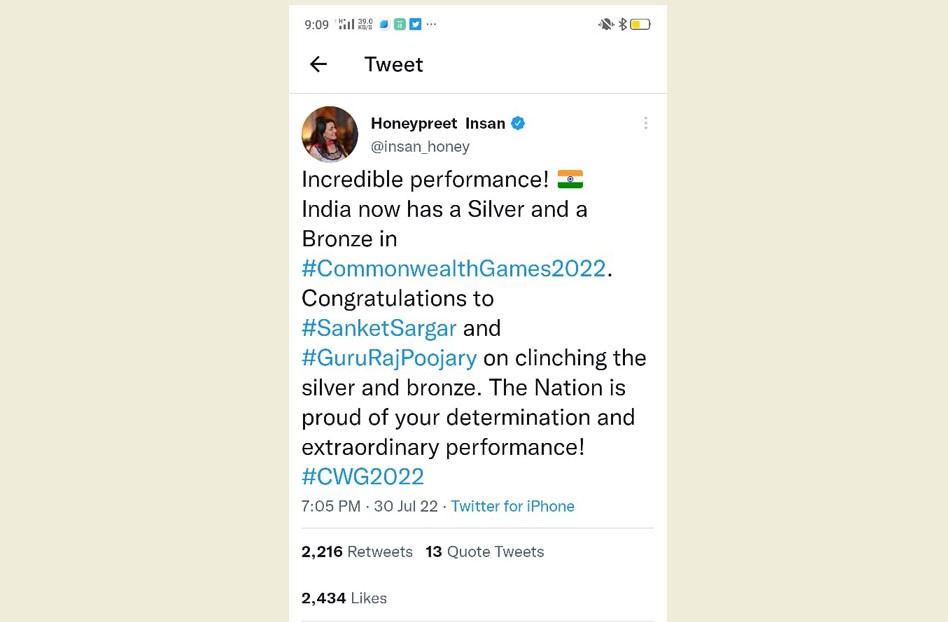Click the Honeypreet Insan display name
The height and width of the screenshot is (622, 948).
[438, 123]
